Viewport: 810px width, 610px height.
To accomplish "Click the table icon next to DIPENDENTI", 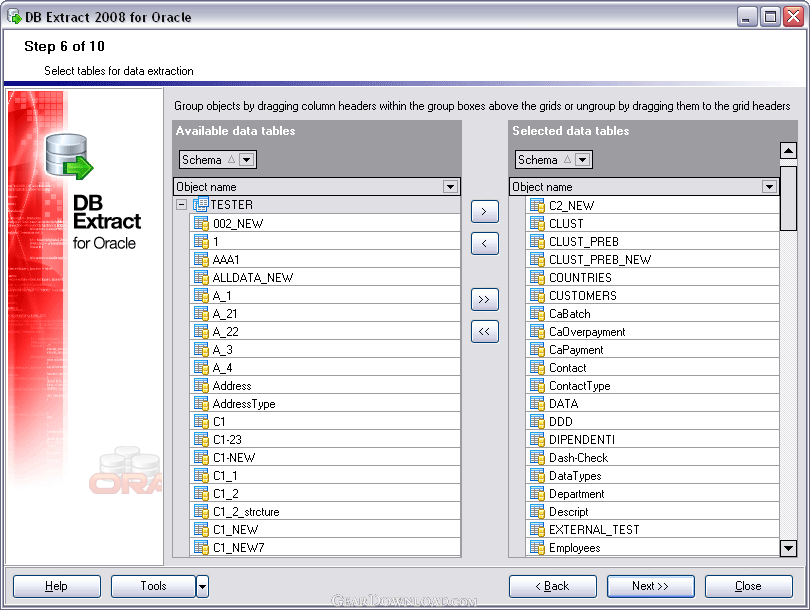I will point(537,440).
